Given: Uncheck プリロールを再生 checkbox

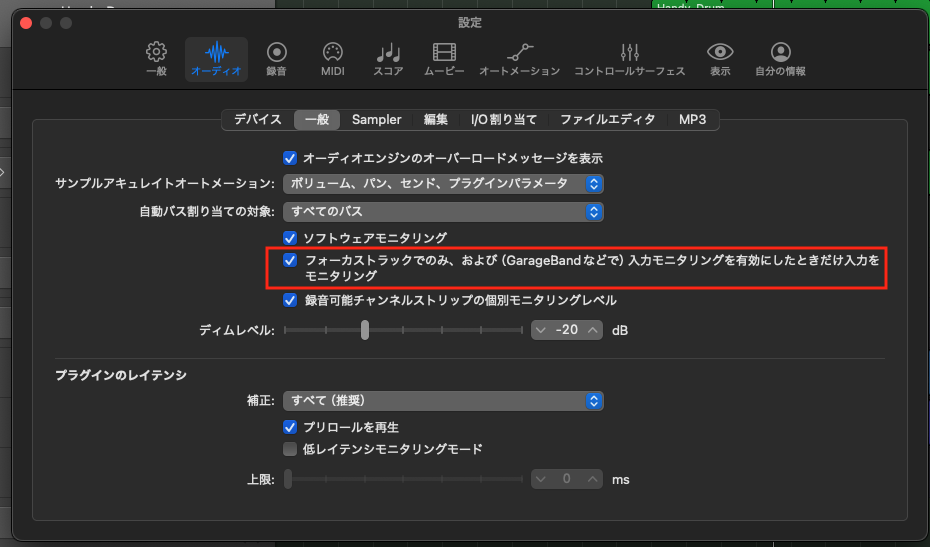Looking at the screenshot, I should point(291,427).
